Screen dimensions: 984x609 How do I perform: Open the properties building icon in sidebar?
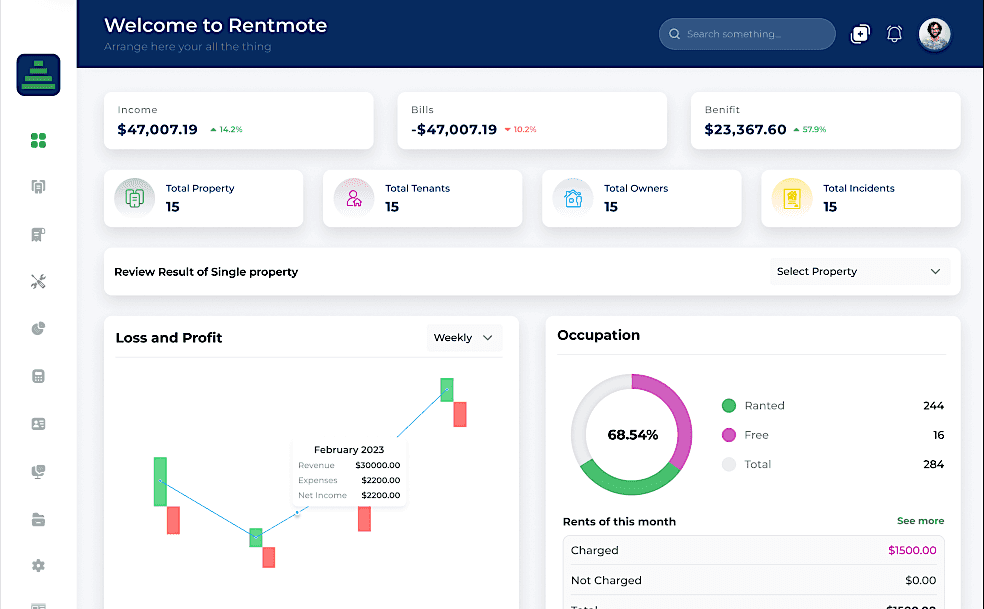(38, 187)
